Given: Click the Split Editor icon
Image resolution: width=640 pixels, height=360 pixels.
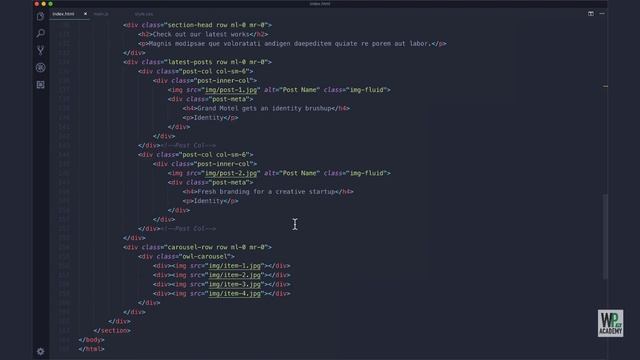Looking at the screenshot, I should [x=591, y=13].
